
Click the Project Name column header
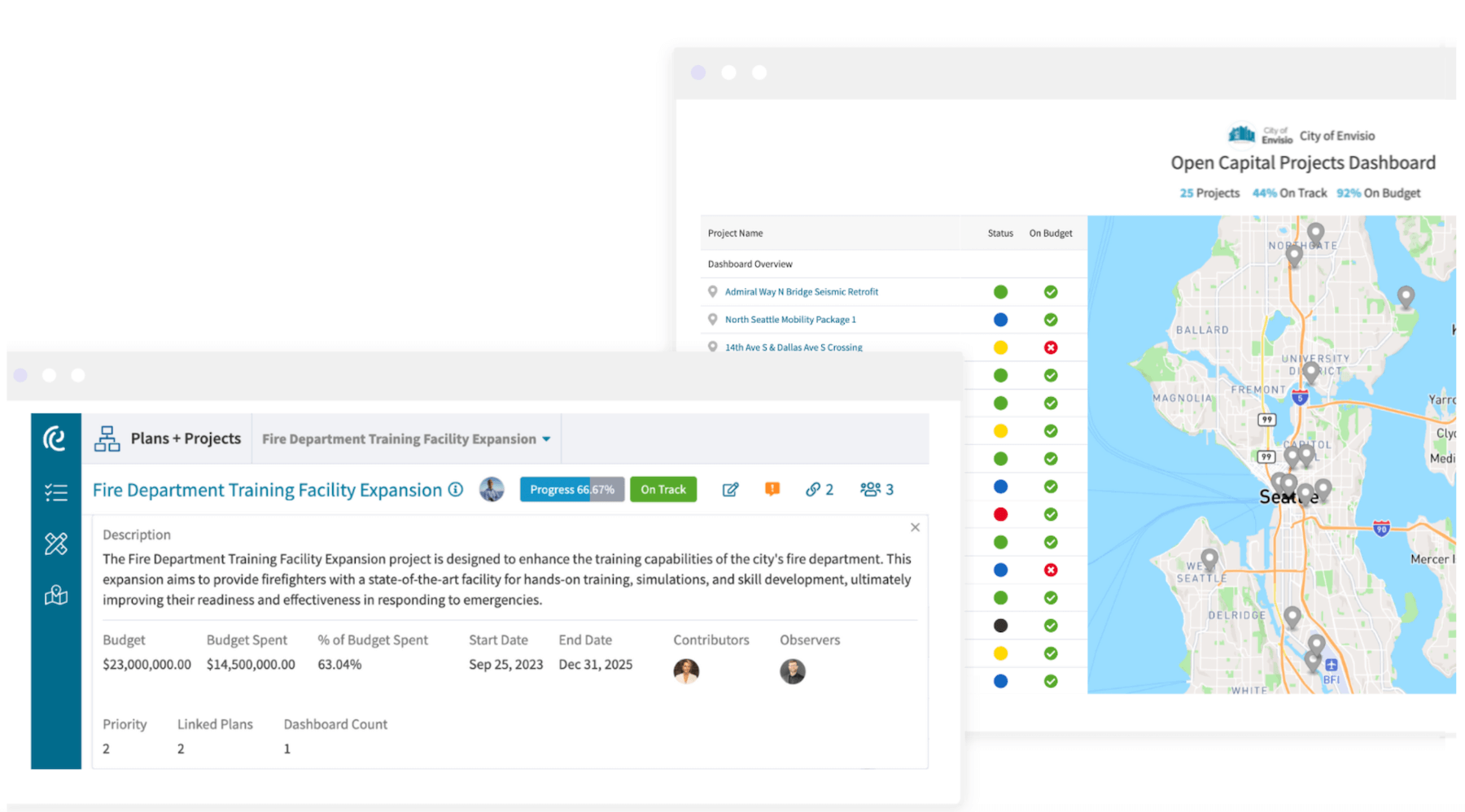coord(735,233)
